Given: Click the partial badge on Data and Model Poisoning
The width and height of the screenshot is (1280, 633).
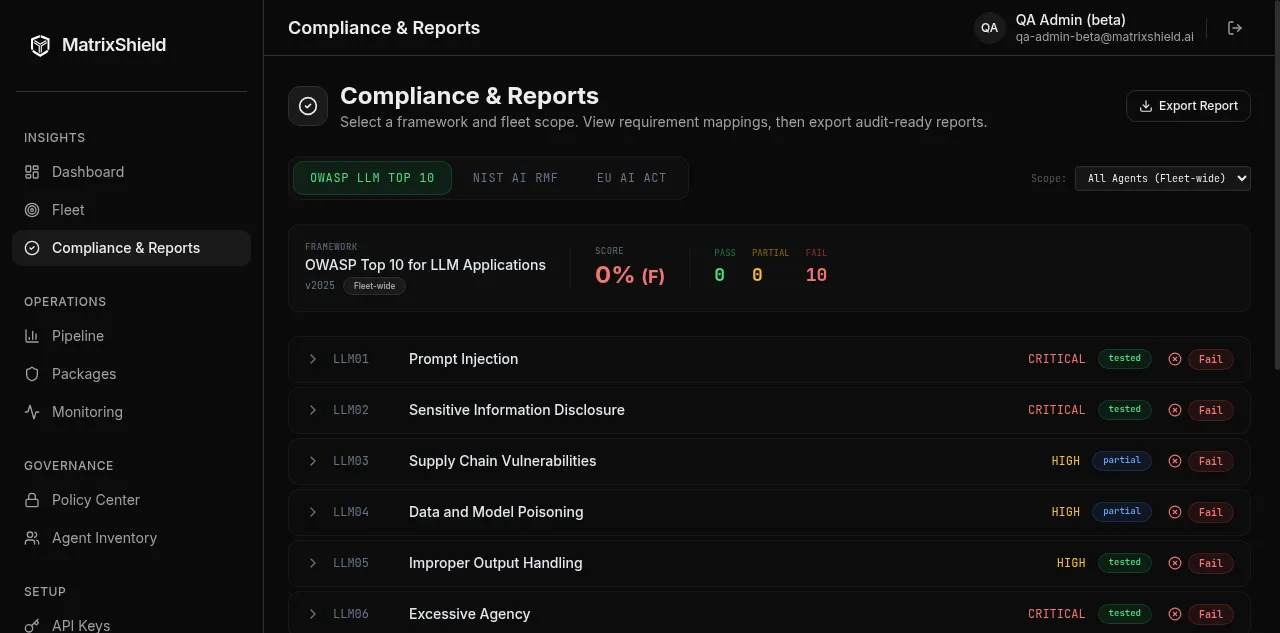Looking at the screenshot, I should [1122, 511].
